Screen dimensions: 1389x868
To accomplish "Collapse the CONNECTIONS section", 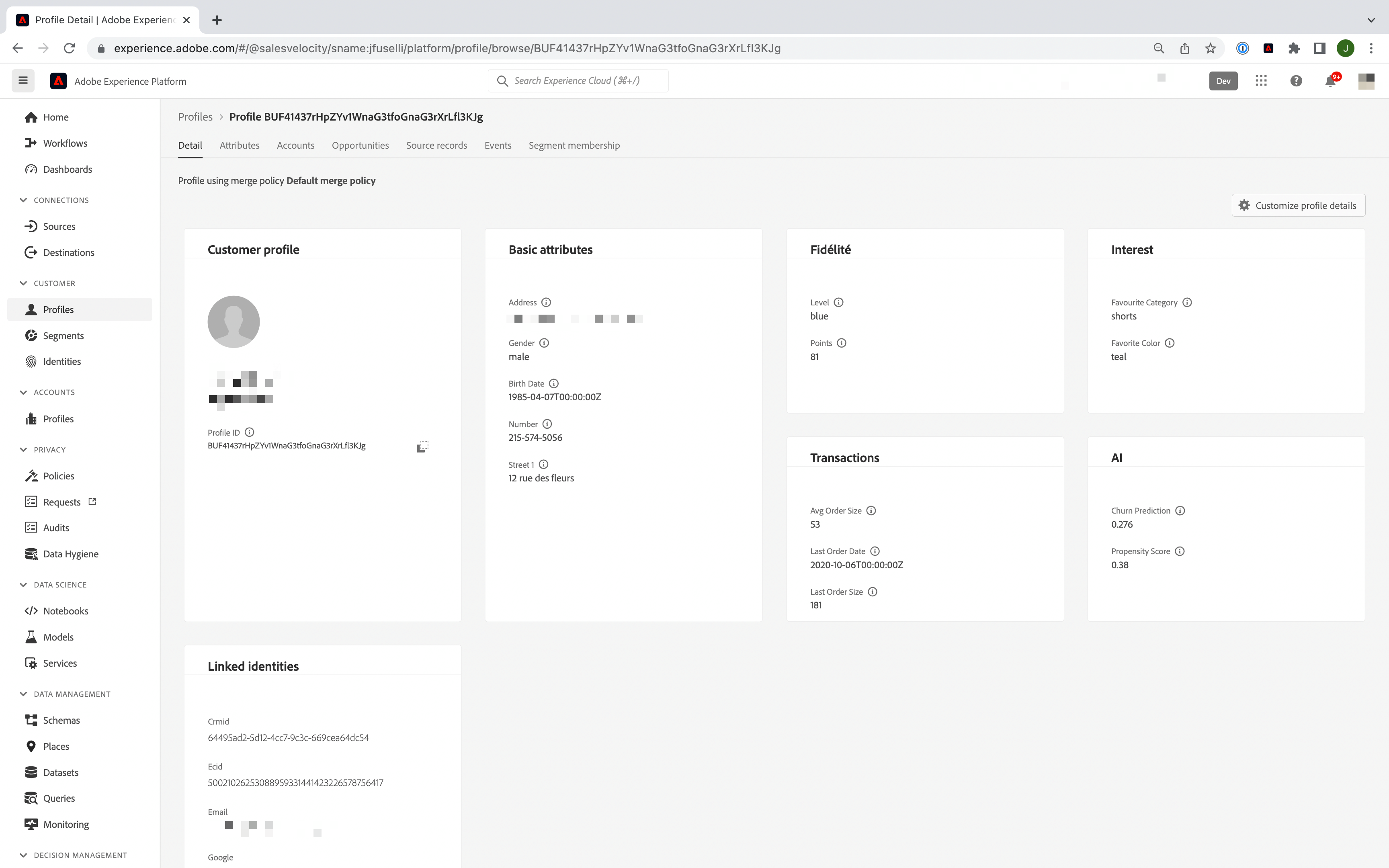I will coord(23,201).
